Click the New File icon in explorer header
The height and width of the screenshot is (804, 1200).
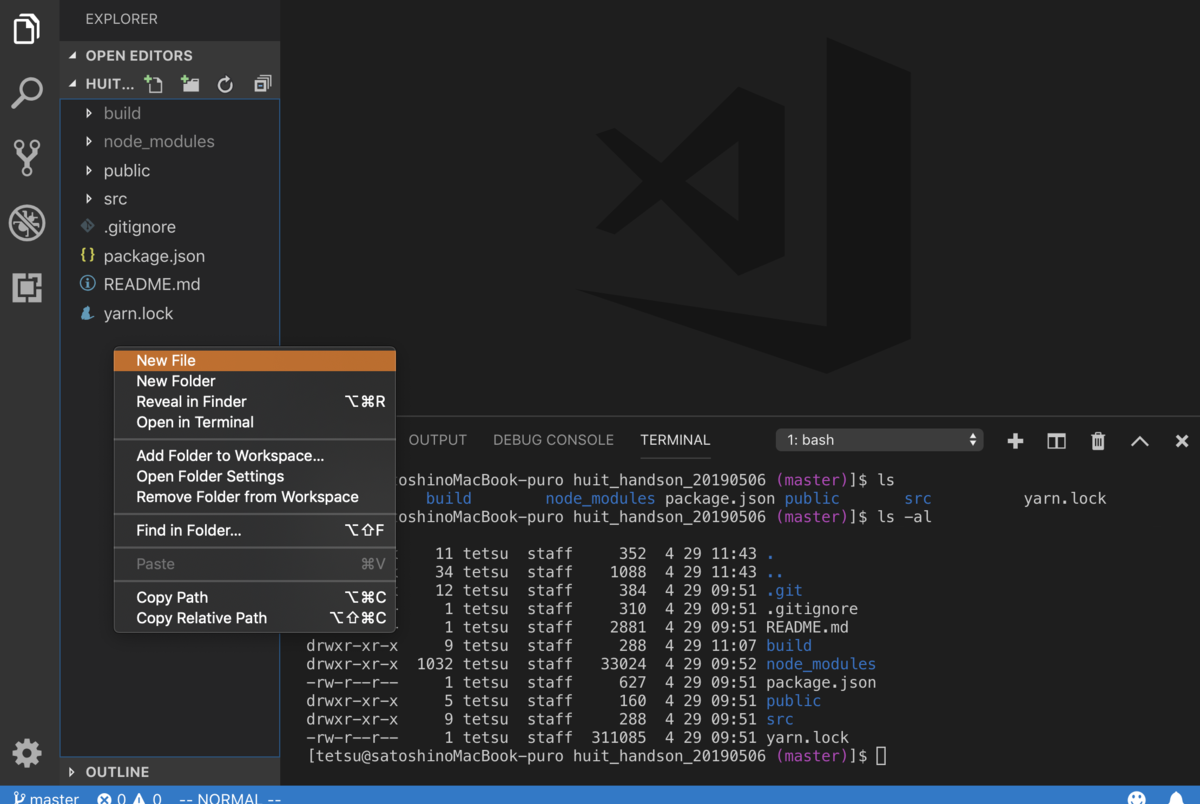[x=153, y=84]
